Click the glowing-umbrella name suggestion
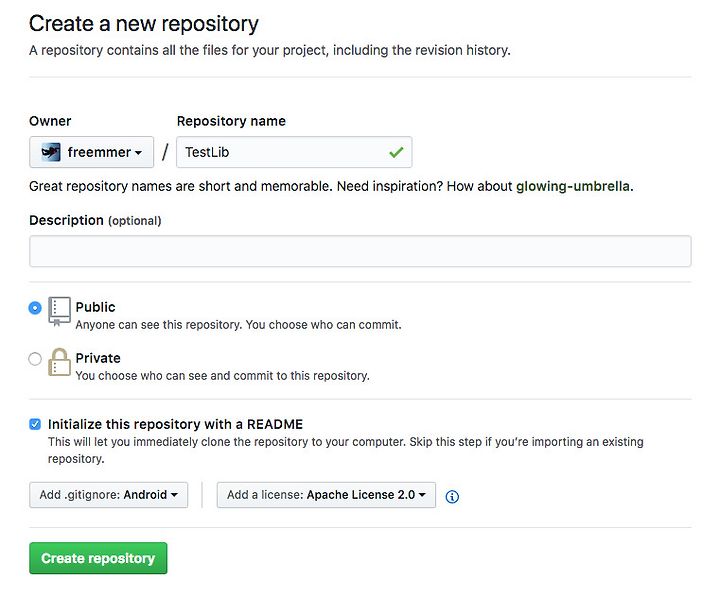 [573, 186]
